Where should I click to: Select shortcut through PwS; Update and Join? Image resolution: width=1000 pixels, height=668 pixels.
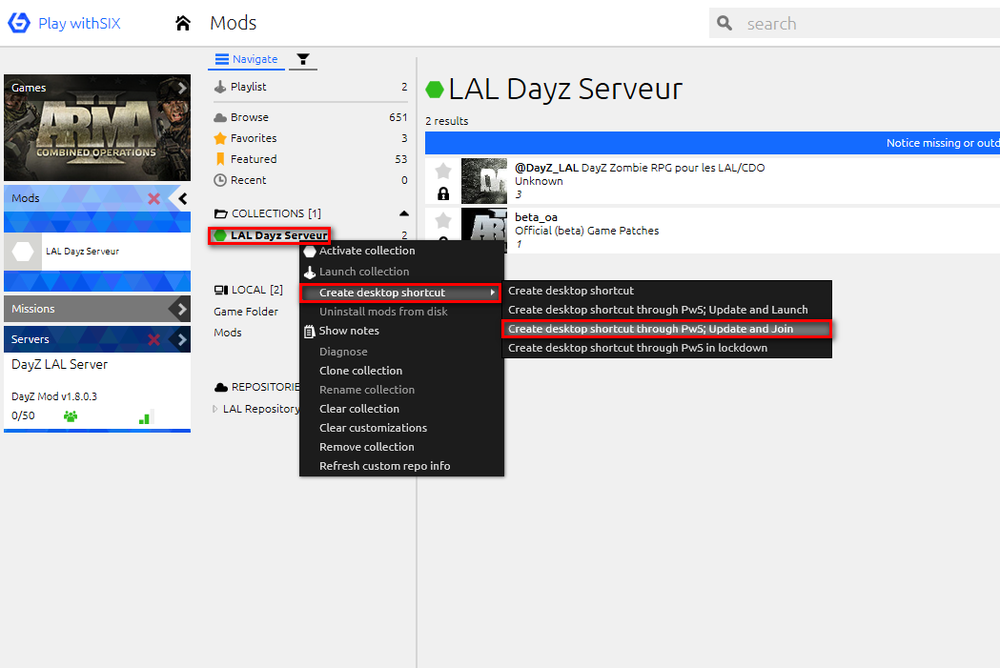[x=667, y=329]
